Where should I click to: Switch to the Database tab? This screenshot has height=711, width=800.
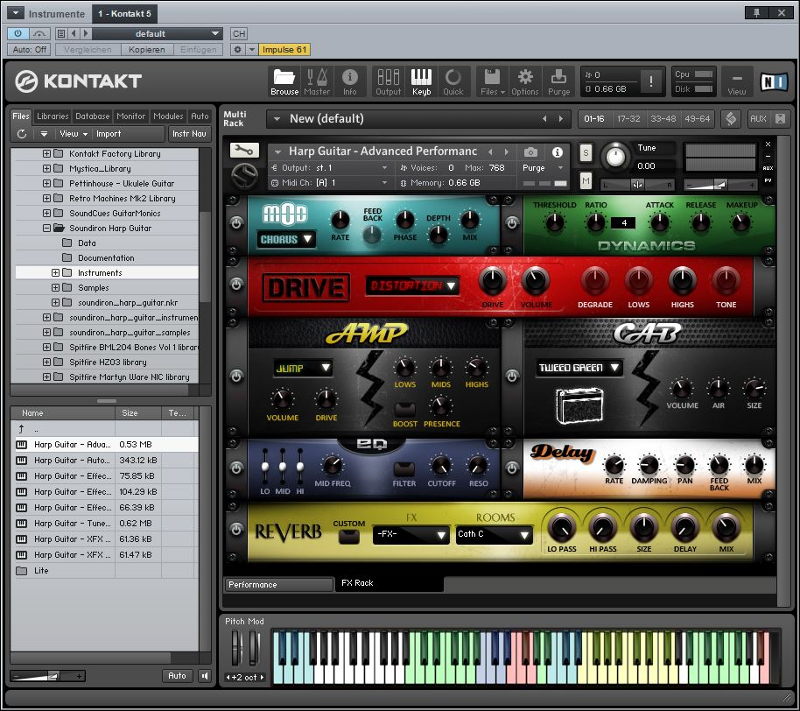coord(92,116)
